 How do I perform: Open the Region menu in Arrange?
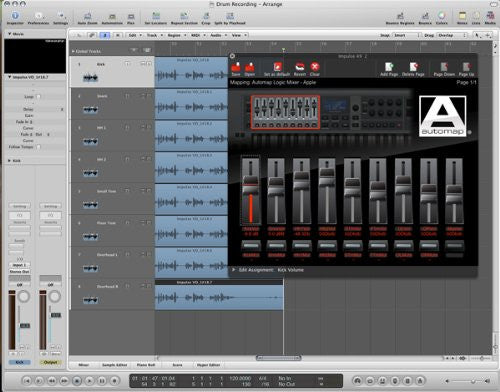(x=176, y=35)
